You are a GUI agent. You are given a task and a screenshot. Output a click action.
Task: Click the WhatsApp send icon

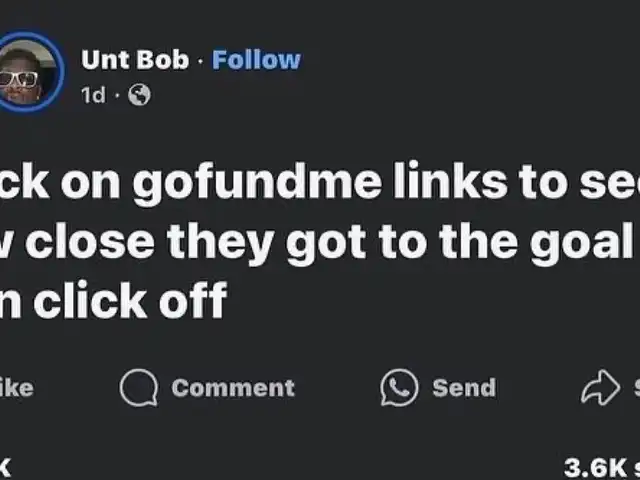[x=399, y=388]
